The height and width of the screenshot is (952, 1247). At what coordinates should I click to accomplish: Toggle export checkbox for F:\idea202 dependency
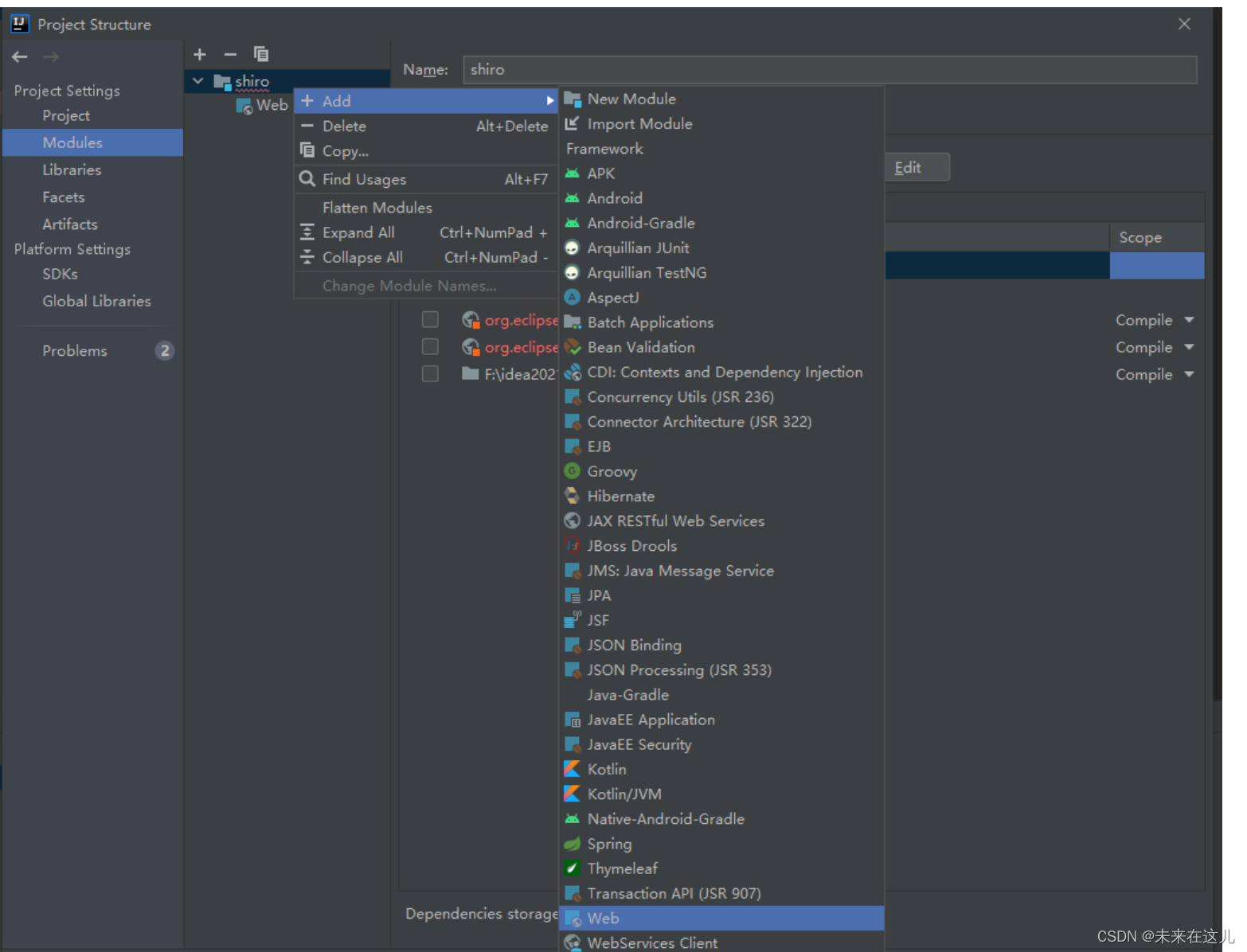point(430,373)
